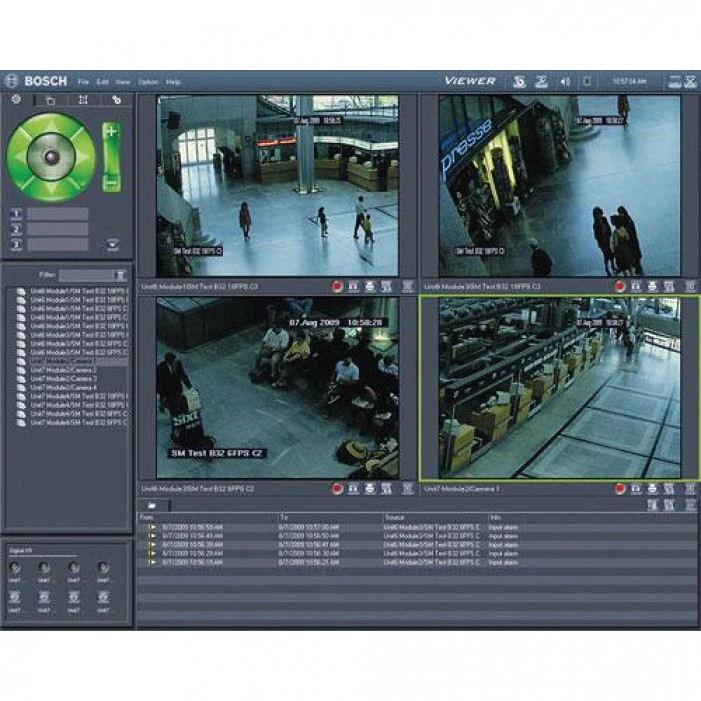Open the PTZ settings gear tab
Viewport: 701px width, 701px height.
(17, 100)
